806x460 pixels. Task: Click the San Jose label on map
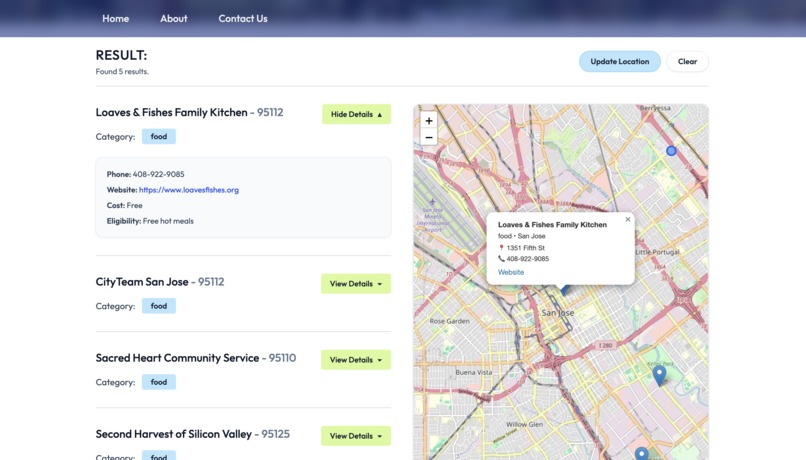pyautogui.click(x=558, y=312)
